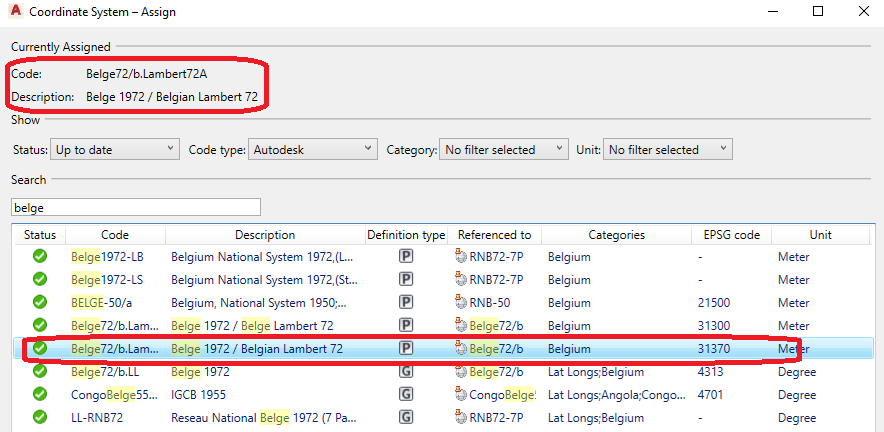Click datum icon beside Belge72/b in Belge72/b.LL row
Screen dimensions: 884x432
pyautogui.click(x=461, y=372)
